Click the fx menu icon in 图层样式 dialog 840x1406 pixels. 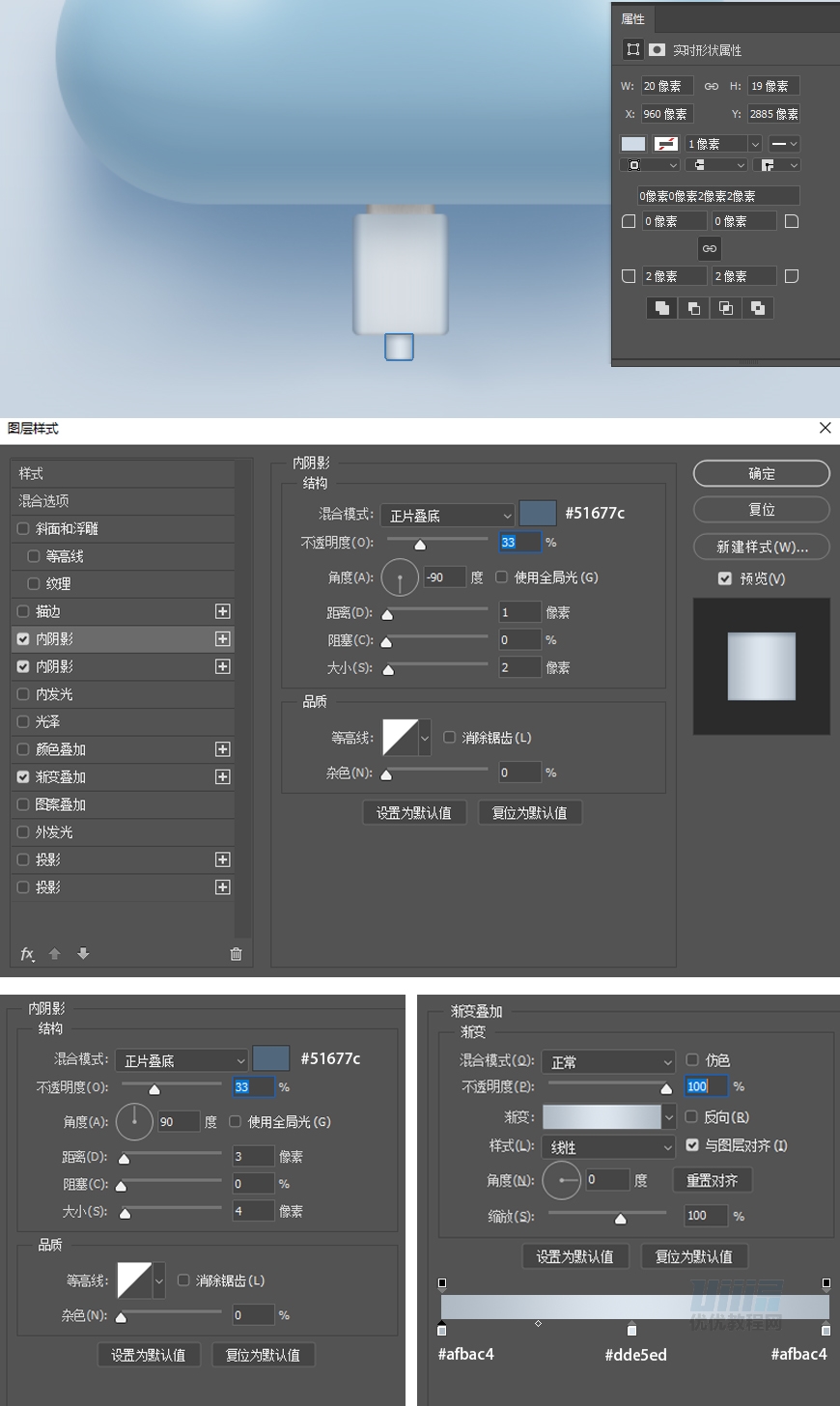(x=28, y=954)
